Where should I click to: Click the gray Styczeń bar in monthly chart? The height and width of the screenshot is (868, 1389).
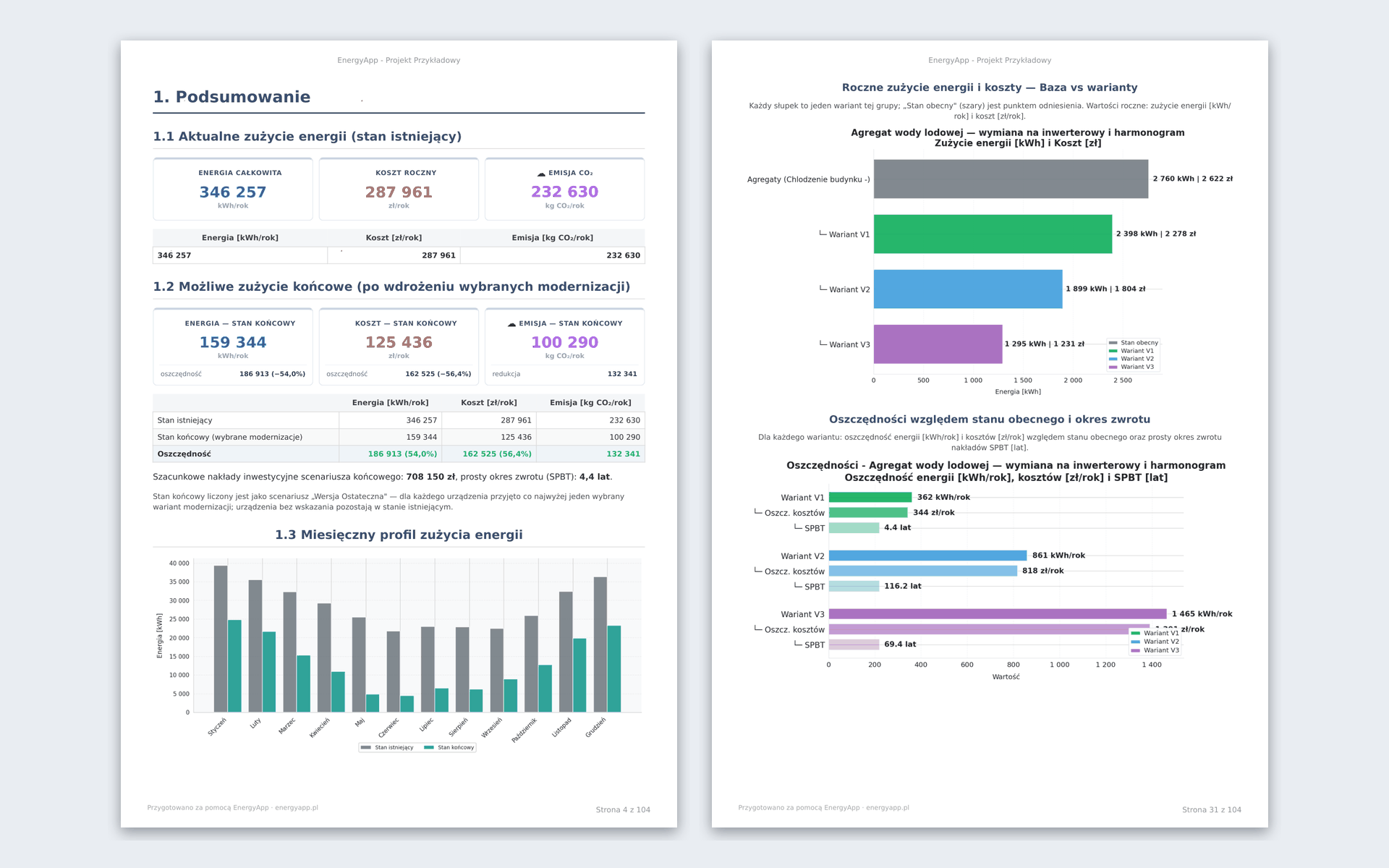point(221,639)
